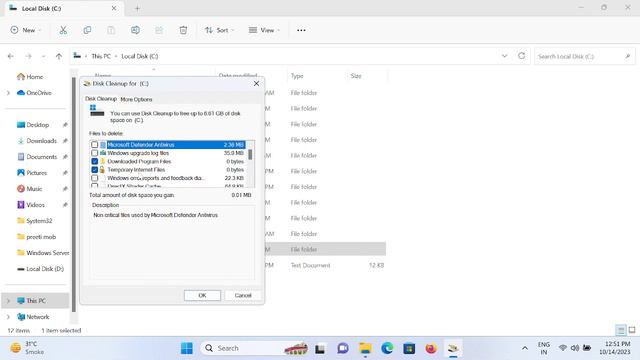Viewport: 640px width, 360px height.
Task: Close the Disk Cleanup dialog
Action: (256, 83)
